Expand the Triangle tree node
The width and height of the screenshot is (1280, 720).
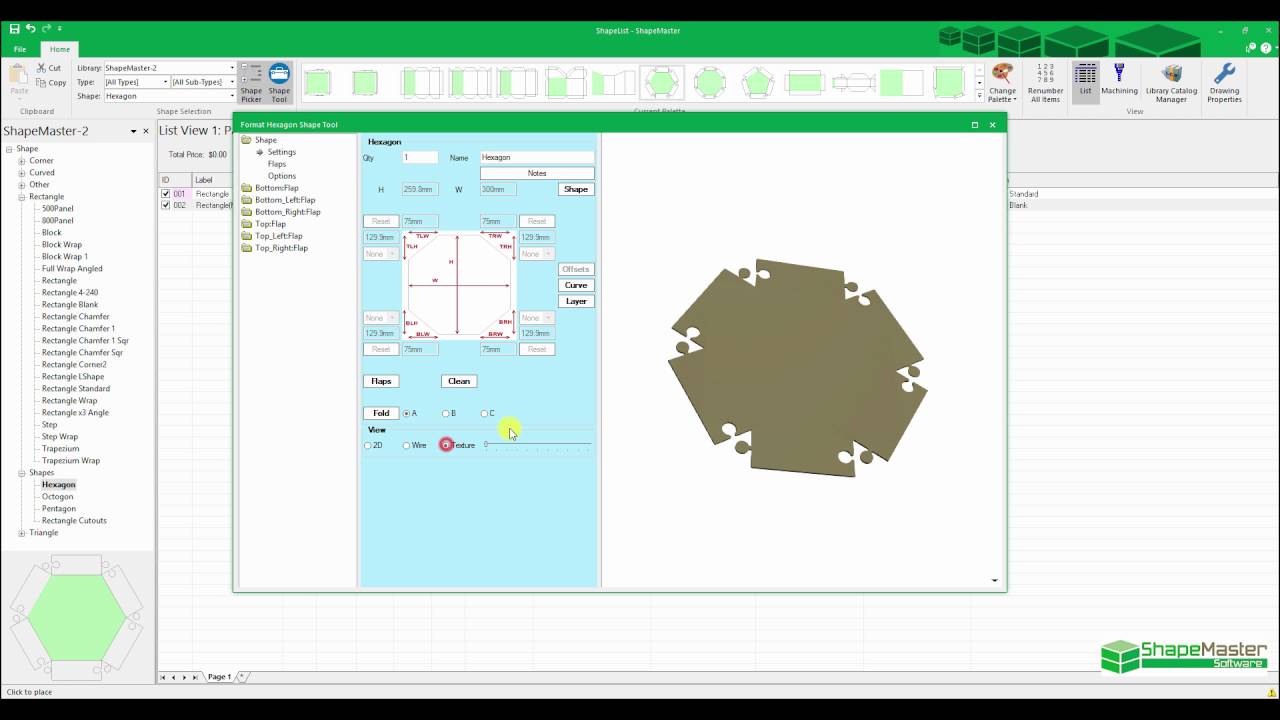[x=21, y=533]
